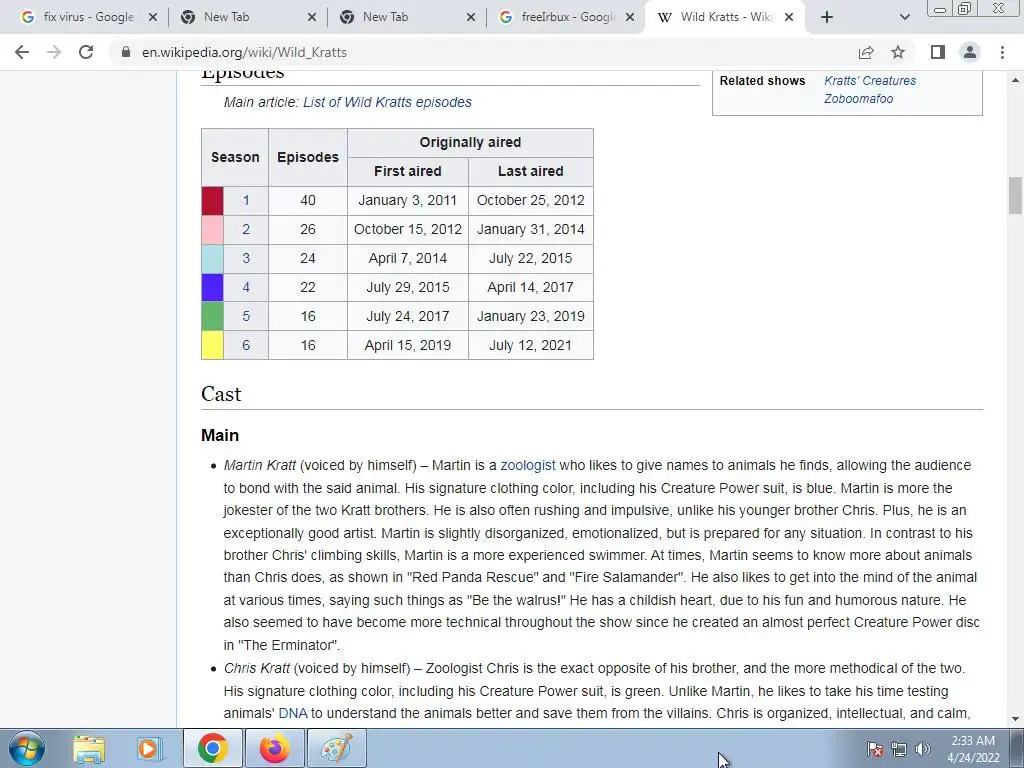Click 'January 3, 2011' first aired cell

point(408,200)
